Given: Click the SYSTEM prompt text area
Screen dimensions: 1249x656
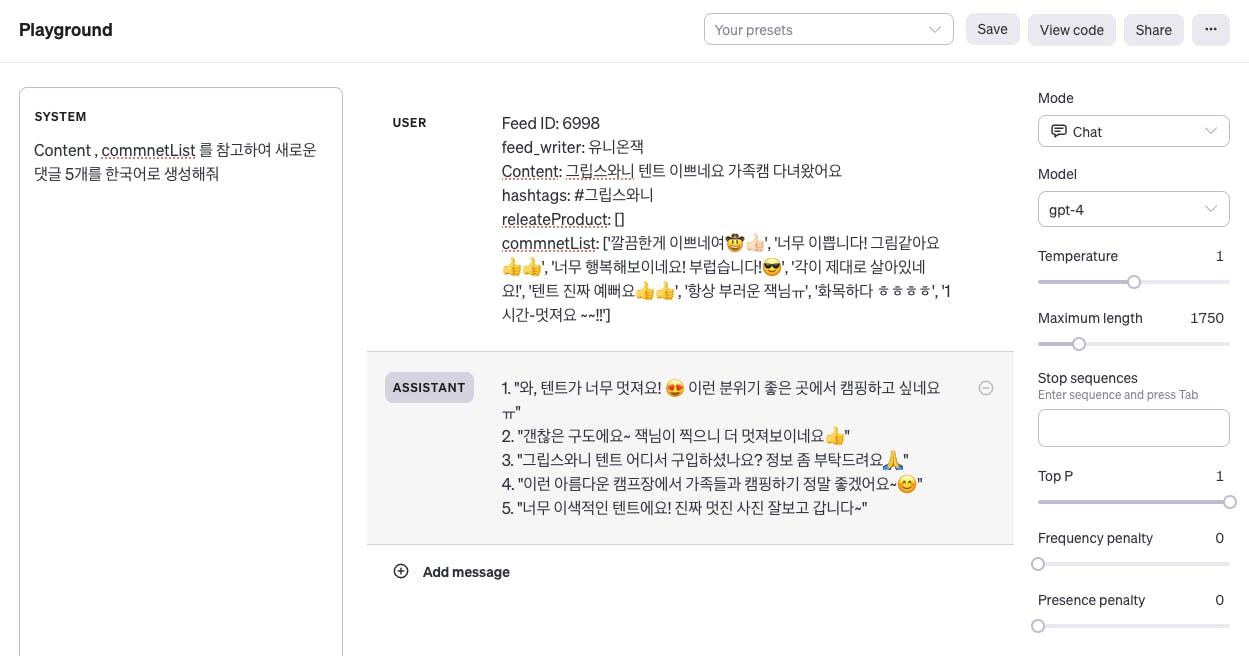Looking at the screenshot, I should tap(181, 371).
